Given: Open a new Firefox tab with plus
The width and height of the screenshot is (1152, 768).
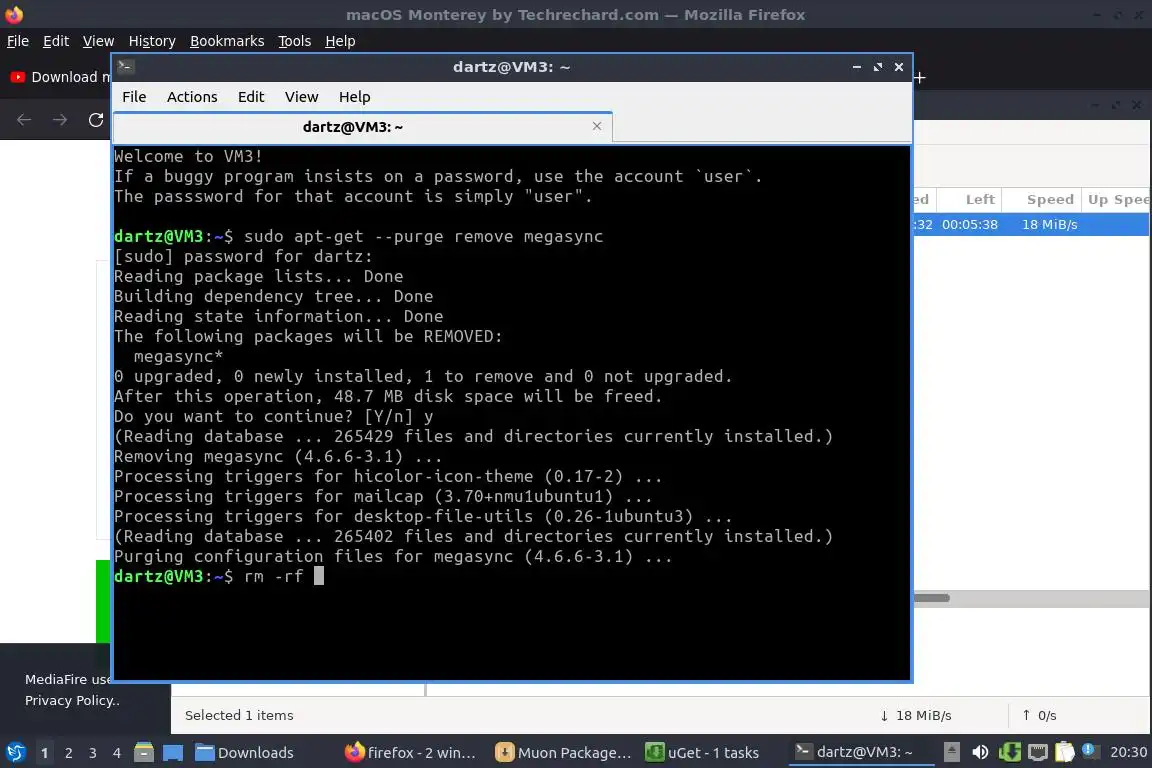Looking at the screenshot, I should coord(920,77).
